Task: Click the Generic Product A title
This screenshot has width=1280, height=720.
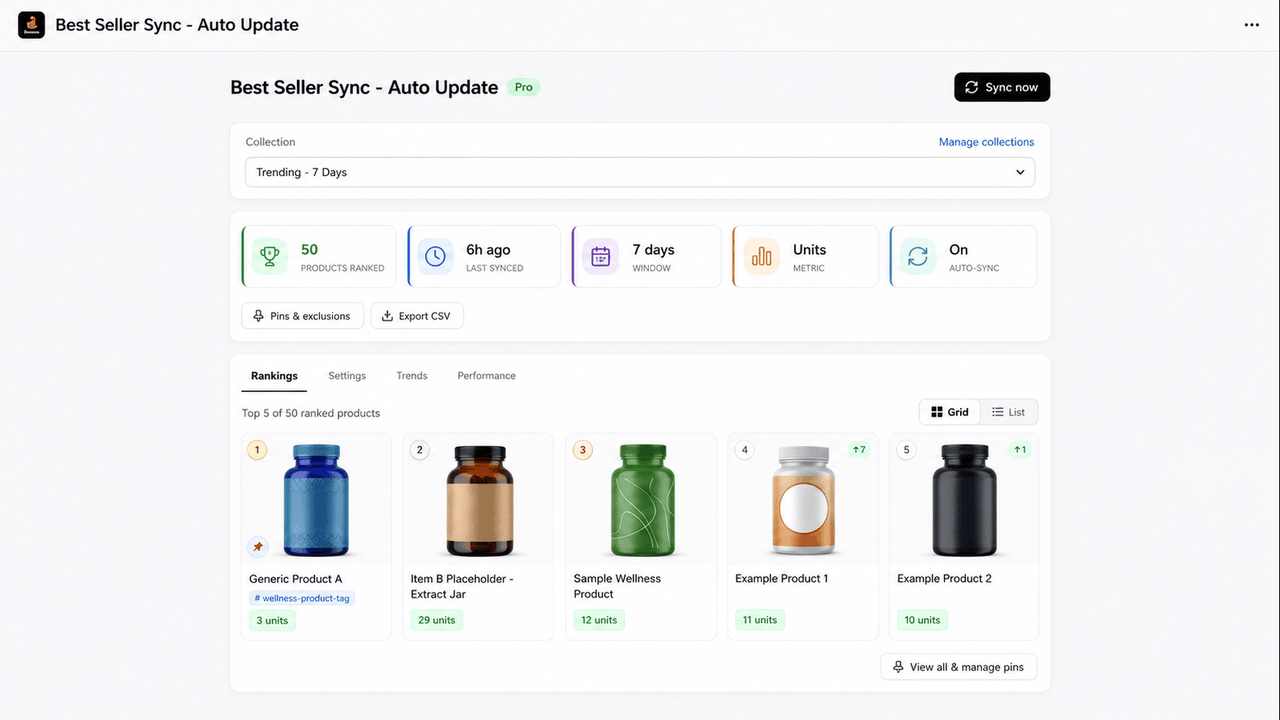Action: pyautogui.click(x=296, y=579)
